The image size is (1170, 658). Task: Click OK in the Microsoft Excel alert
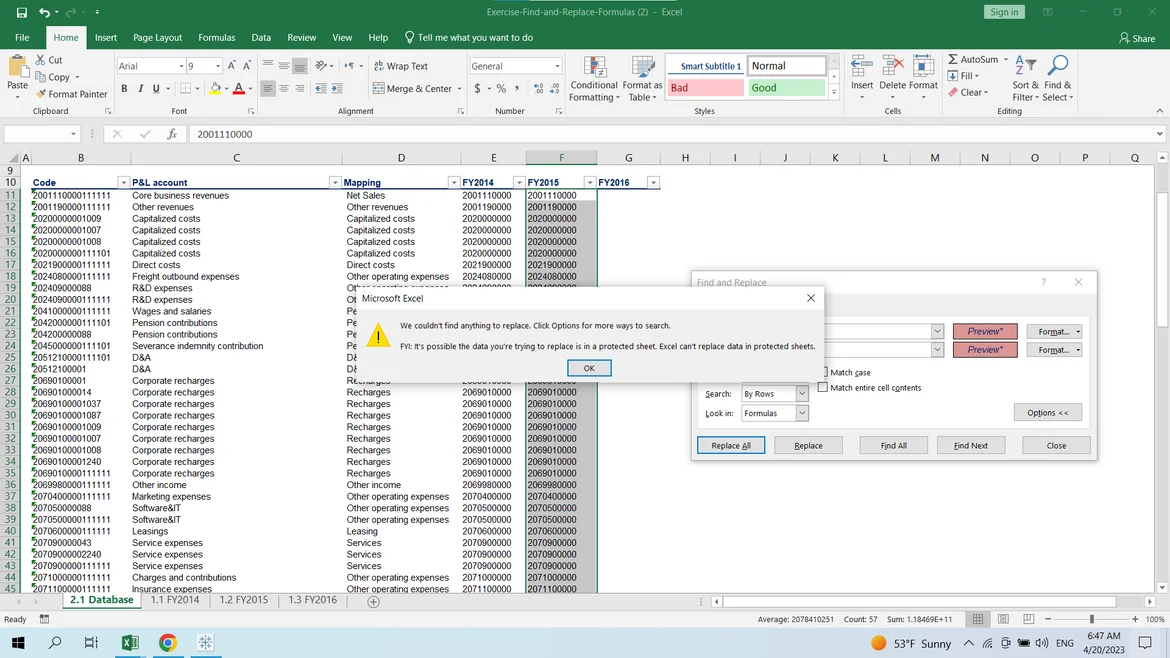click(x=589, y=368)
